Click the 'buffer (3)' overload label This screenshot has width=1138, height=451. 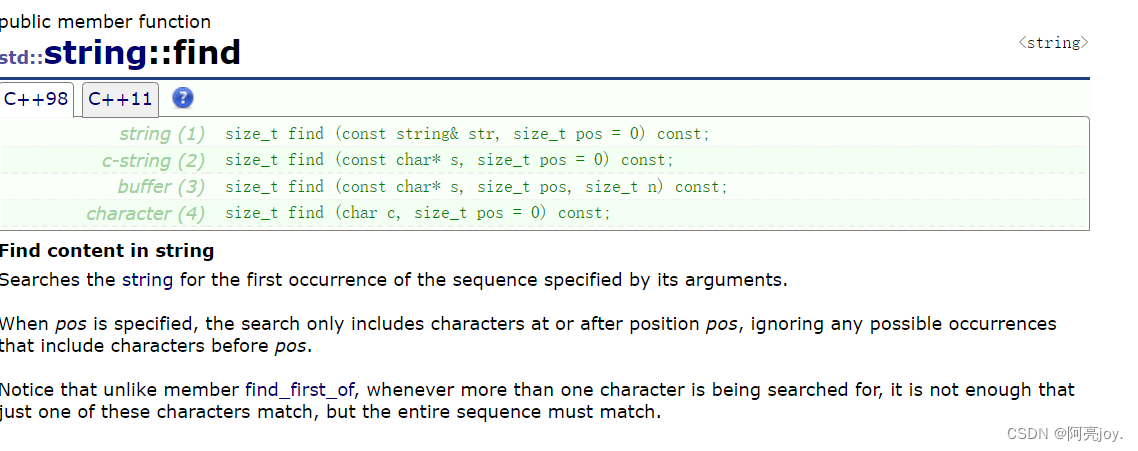(161, 187)
